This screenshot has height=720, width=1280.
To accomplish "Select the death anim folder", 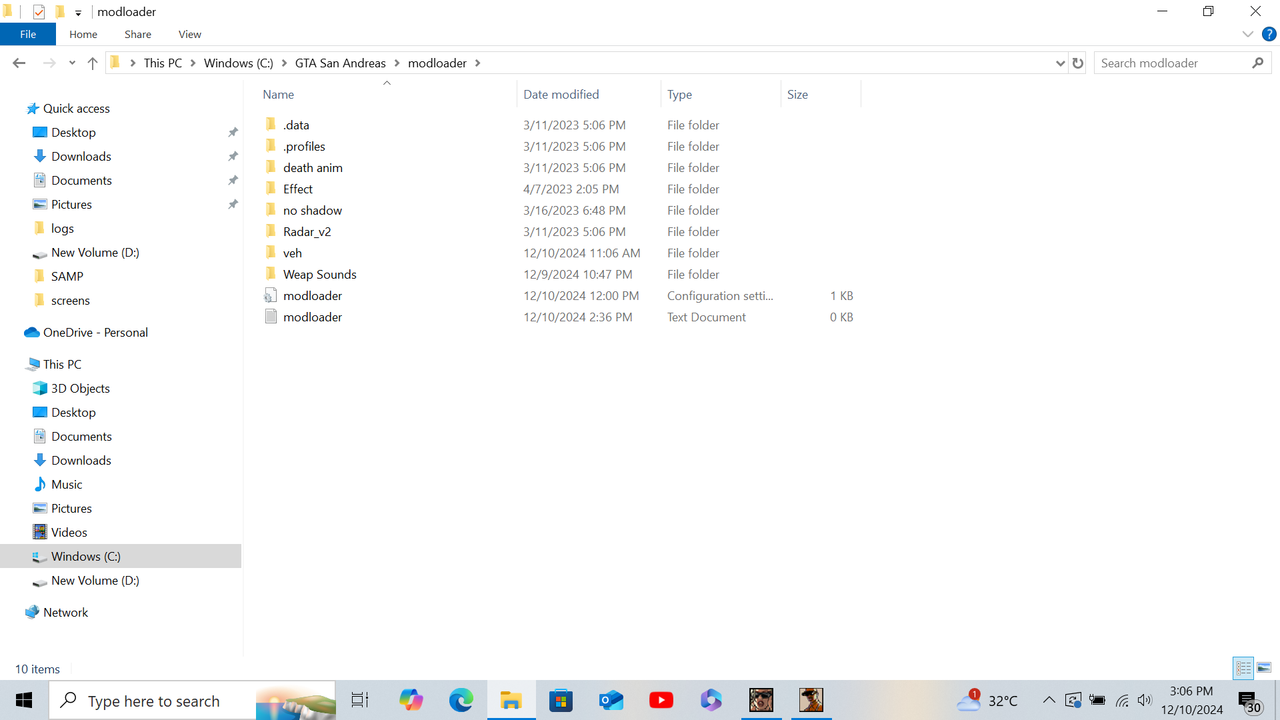I will pos(313,168).
